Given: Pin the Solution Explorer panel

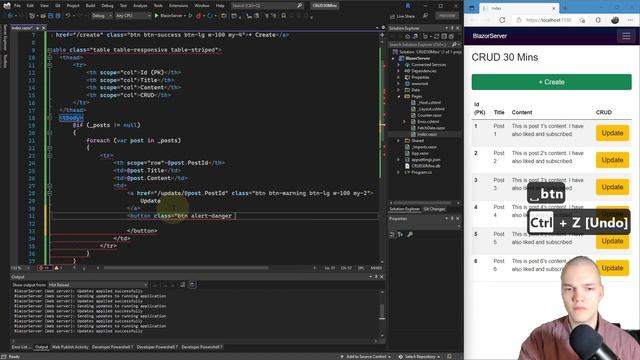Looking at the screenshot, I should (x=452, y=28).
